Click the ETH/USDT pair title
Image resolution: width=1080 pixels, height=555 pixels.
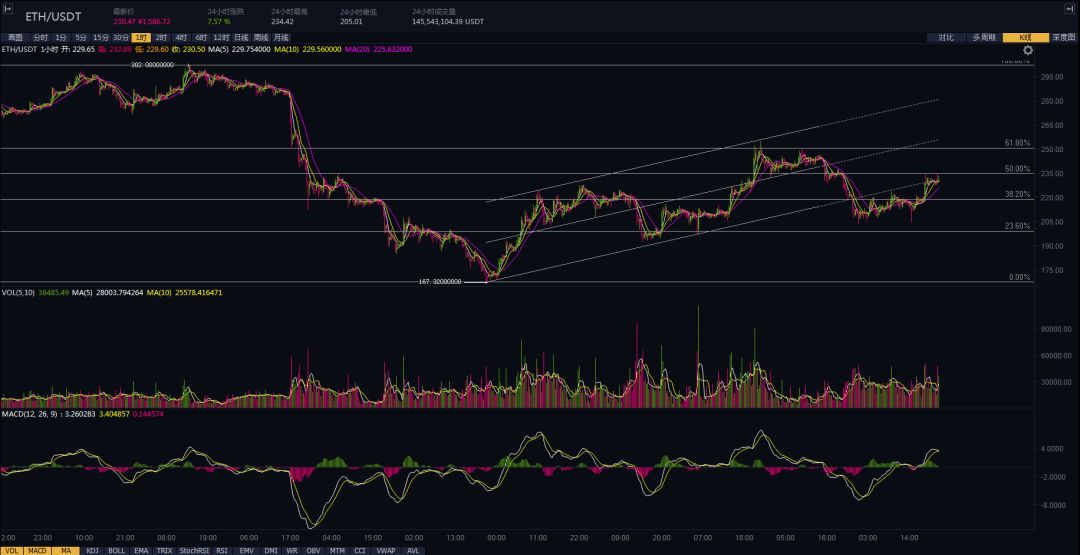click(x=52, y=16)
